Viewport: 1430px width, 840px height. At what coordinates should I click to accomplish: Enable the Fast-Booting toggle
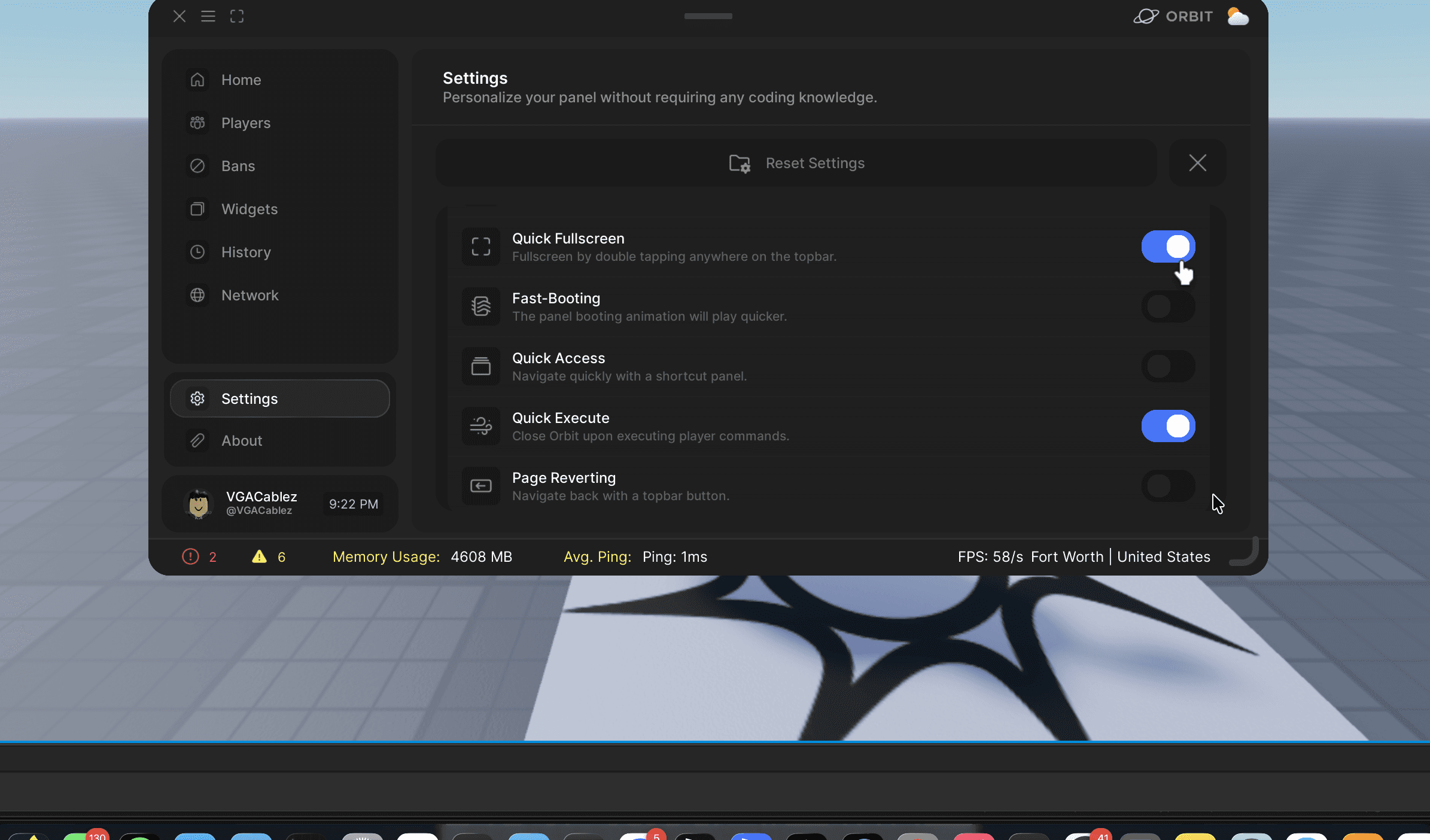(1168, 306)
